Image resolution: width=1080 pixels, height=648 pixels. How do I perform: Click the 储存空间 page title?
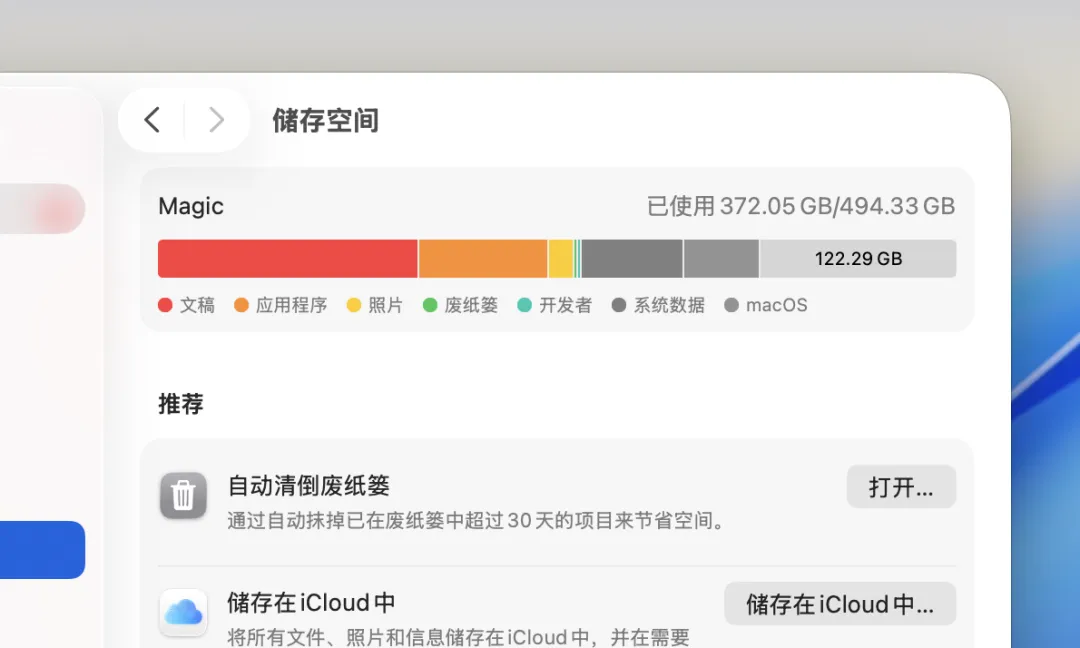point(326,121)
